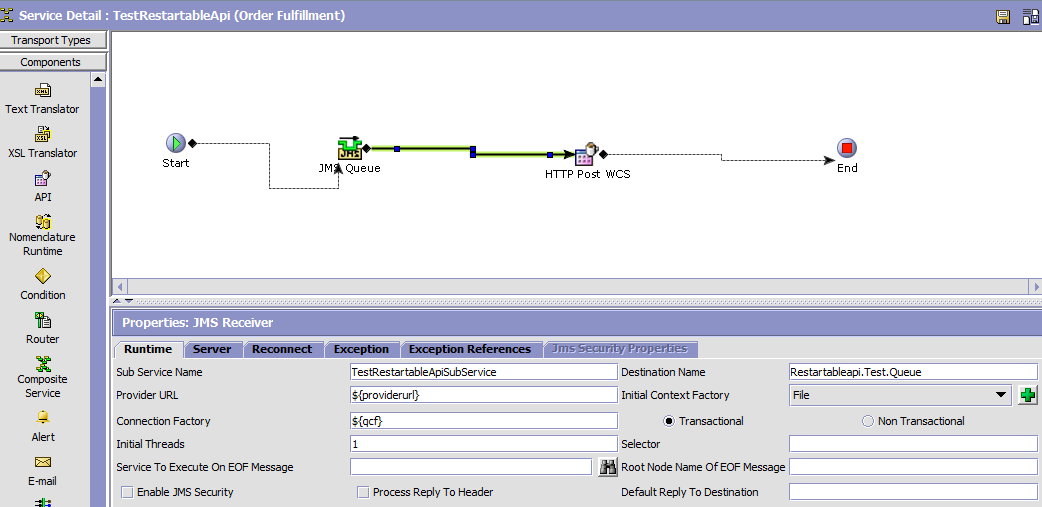1042x507 pixels.
Task: Tick the Enable JMS Security checkbox
Action: click(127, 492)
